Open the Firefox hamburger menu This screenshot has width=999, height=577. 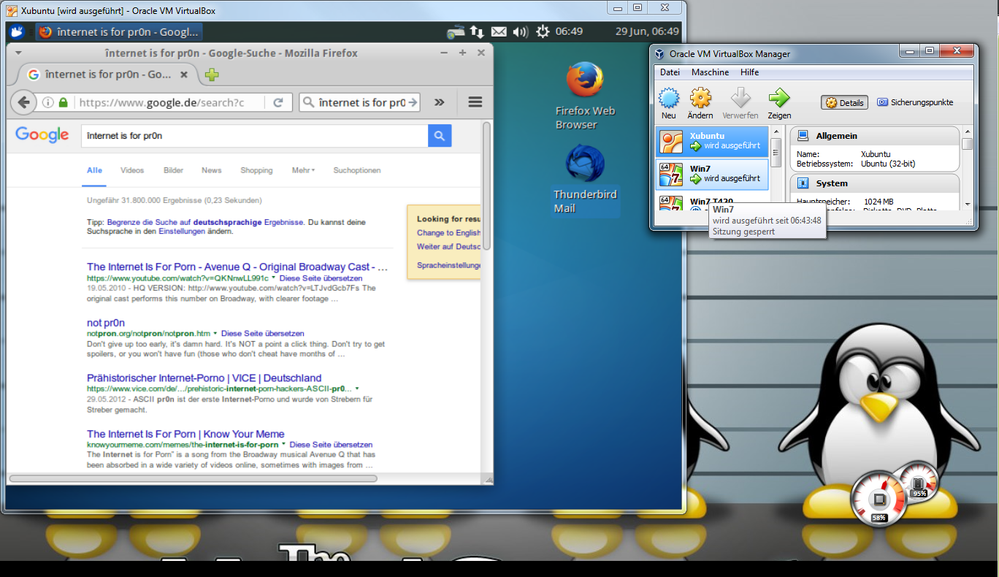pos(475,102)
